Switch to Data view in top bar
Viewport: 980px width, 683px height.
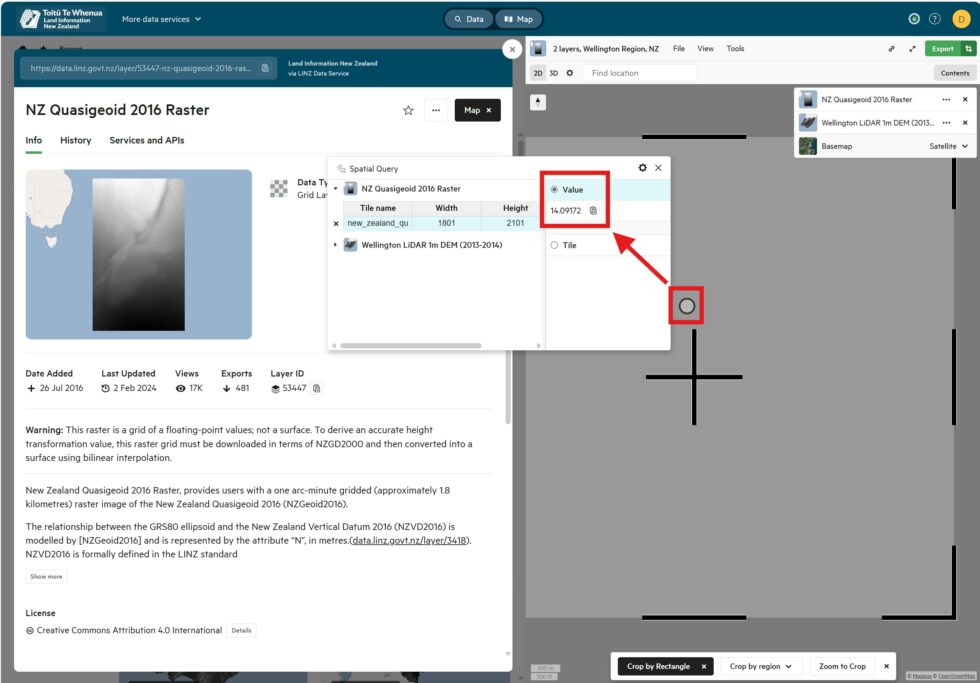pyautogui.click(x=469, y=19)
